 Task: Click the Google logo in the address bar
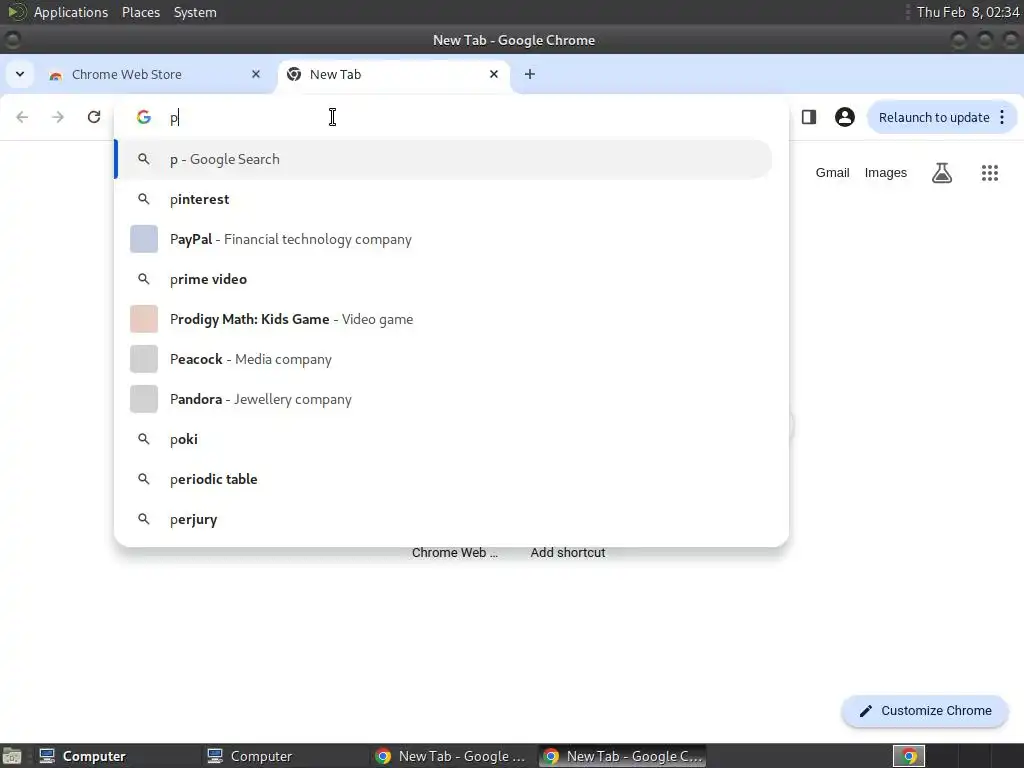(x=144, y=117)
